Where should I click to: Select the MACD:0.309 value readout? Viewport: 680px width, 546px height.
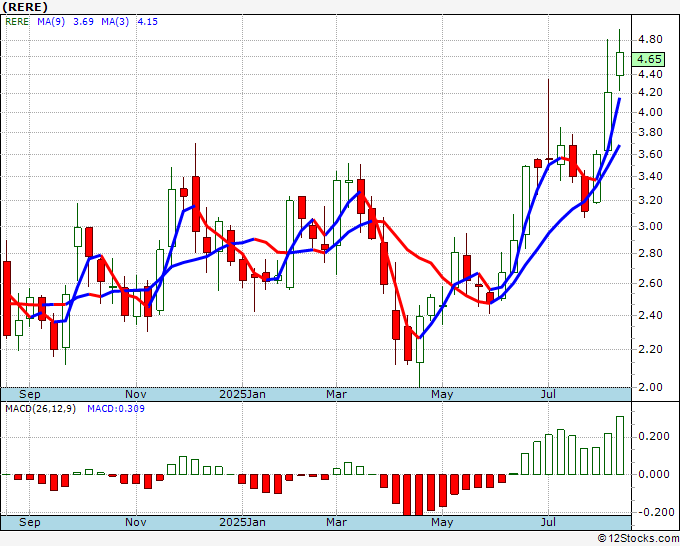click(116, 409)
